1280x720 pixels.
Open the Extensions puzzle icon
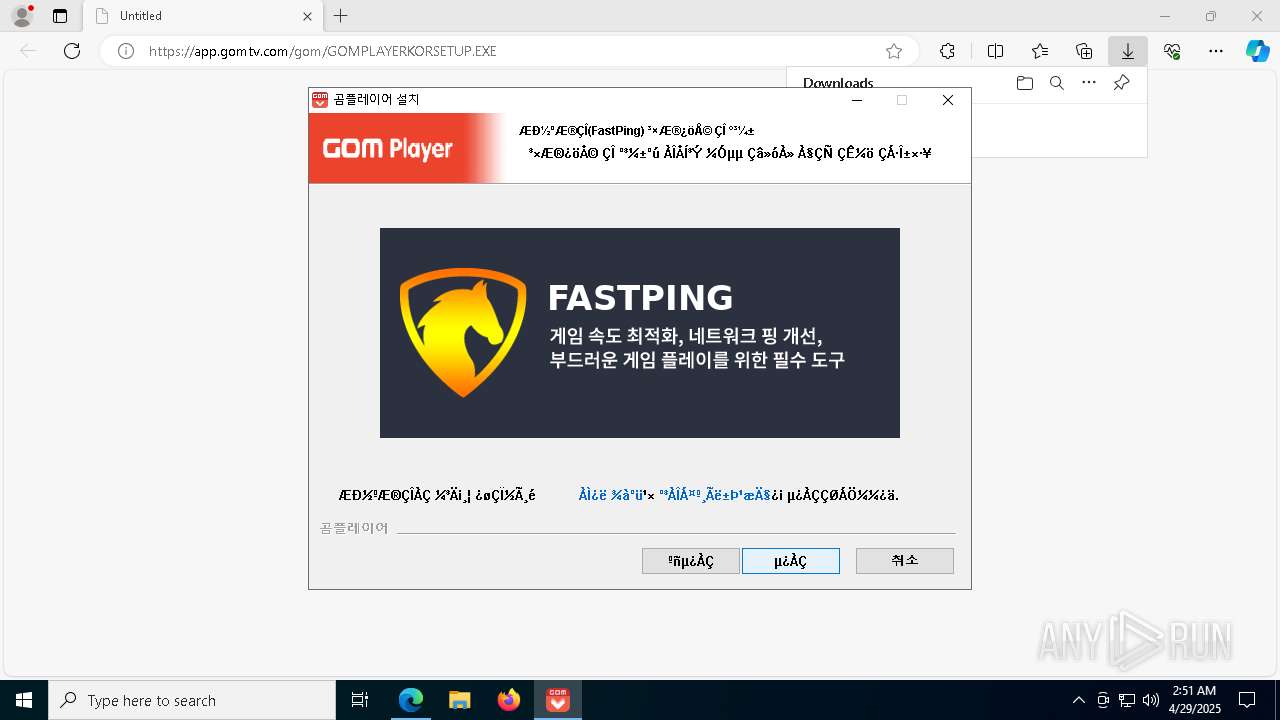[x=947, y=51]
